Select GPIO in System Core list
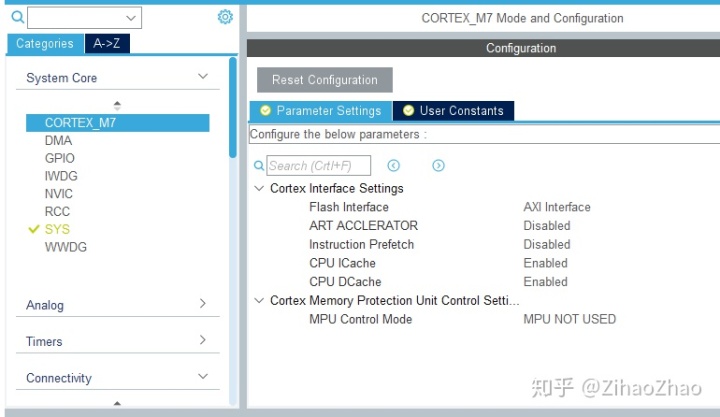 point(60,158)
